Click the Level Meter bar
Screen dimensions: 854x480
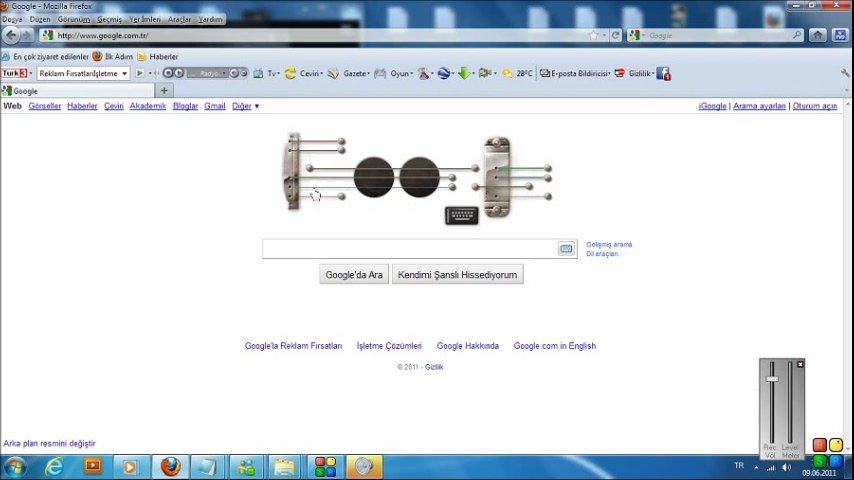pyautogui.click(x=790, y=402)
